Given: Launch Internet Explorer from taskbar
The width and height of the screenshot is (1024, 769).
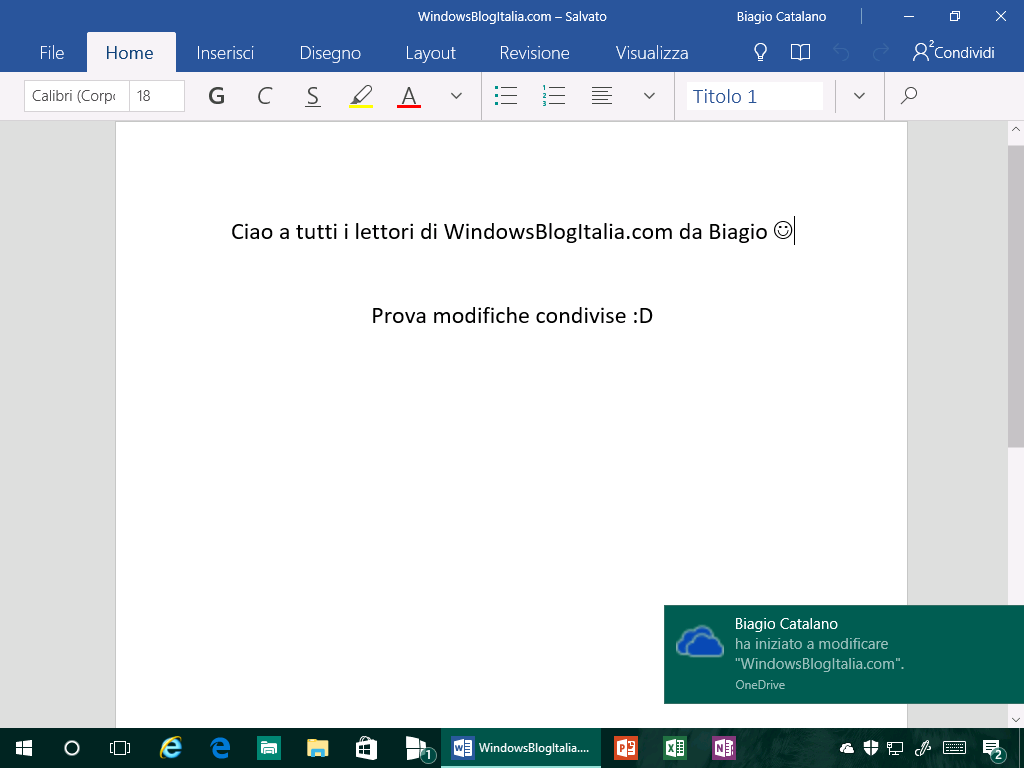Looking at the screenshot, I should tap(171, 748).
